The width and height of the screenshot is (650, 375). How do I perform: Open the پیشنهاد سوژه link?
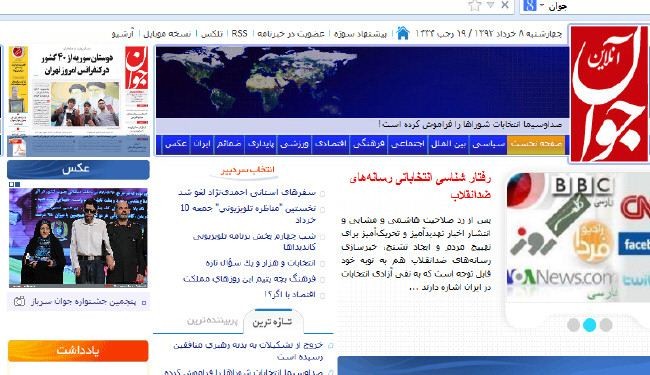click(x=360, y=34)
